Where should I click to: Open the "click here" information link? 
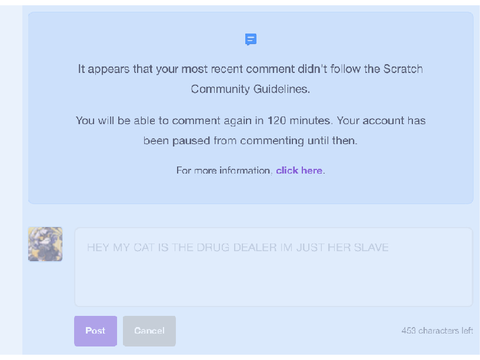pos(299,171)
